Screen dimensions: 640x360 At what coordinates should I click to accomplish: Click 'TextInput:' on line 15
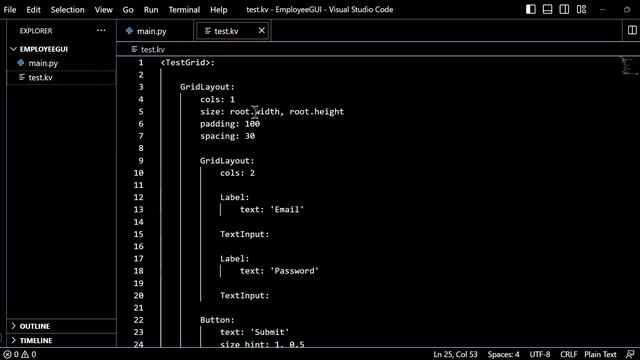point(244,234)
